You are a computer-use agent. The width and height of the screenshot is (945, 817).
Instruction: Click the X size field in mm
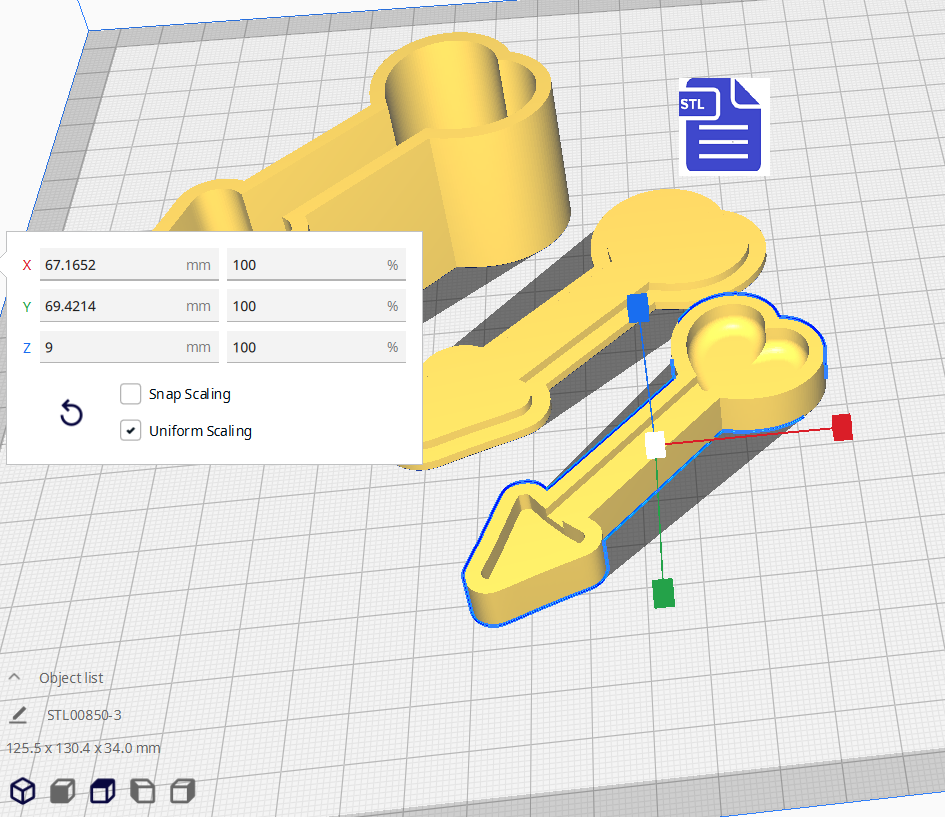pyautogui.click(x=112, y=265)
